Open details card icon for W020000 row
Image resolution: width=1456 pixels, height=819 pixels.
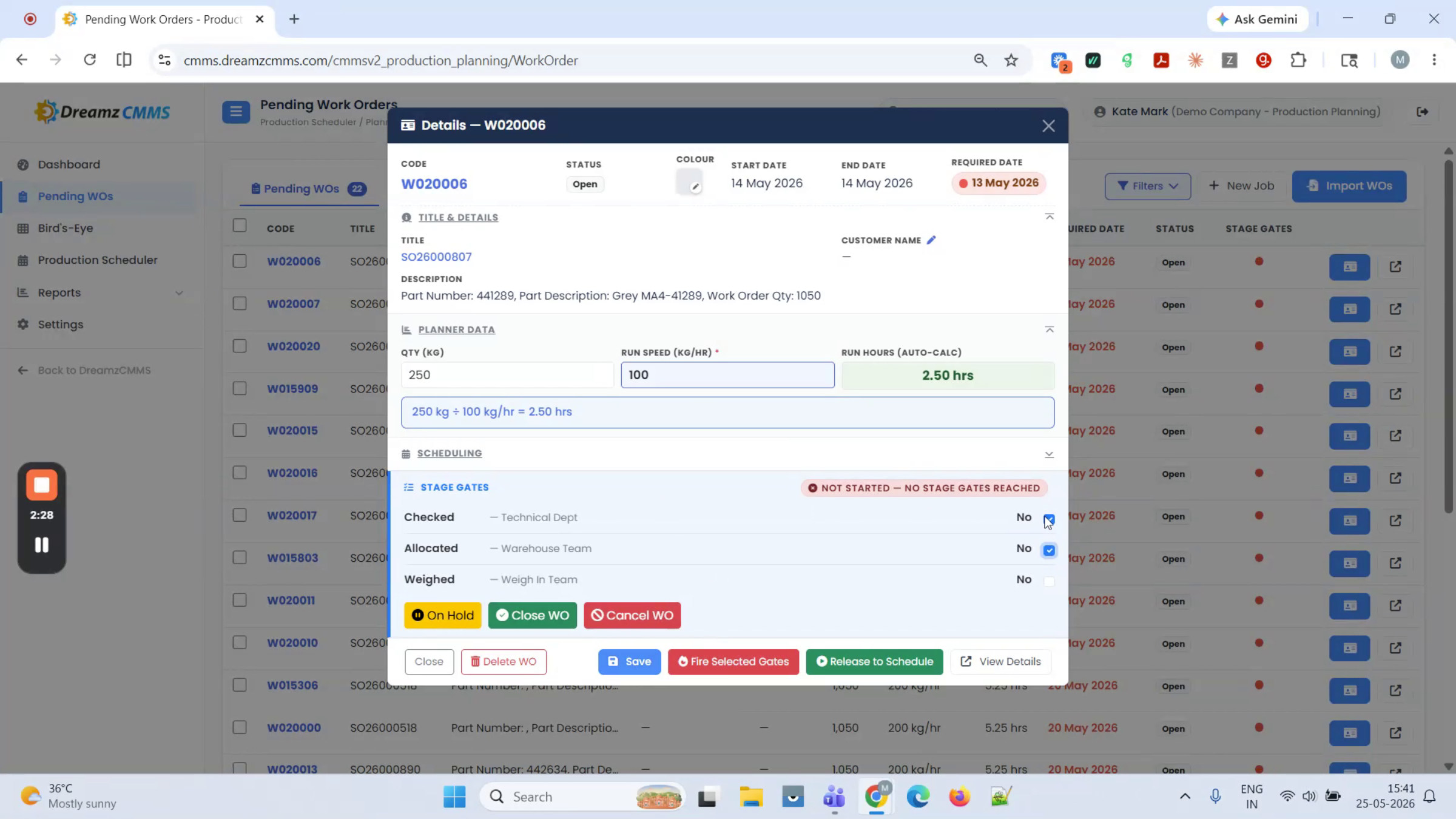click(1349, 733)
